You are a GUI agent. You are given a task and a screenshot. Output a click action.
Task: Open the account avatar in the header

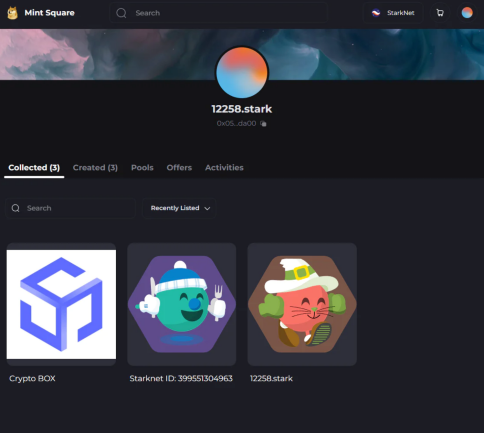click(x=467, y=13)
